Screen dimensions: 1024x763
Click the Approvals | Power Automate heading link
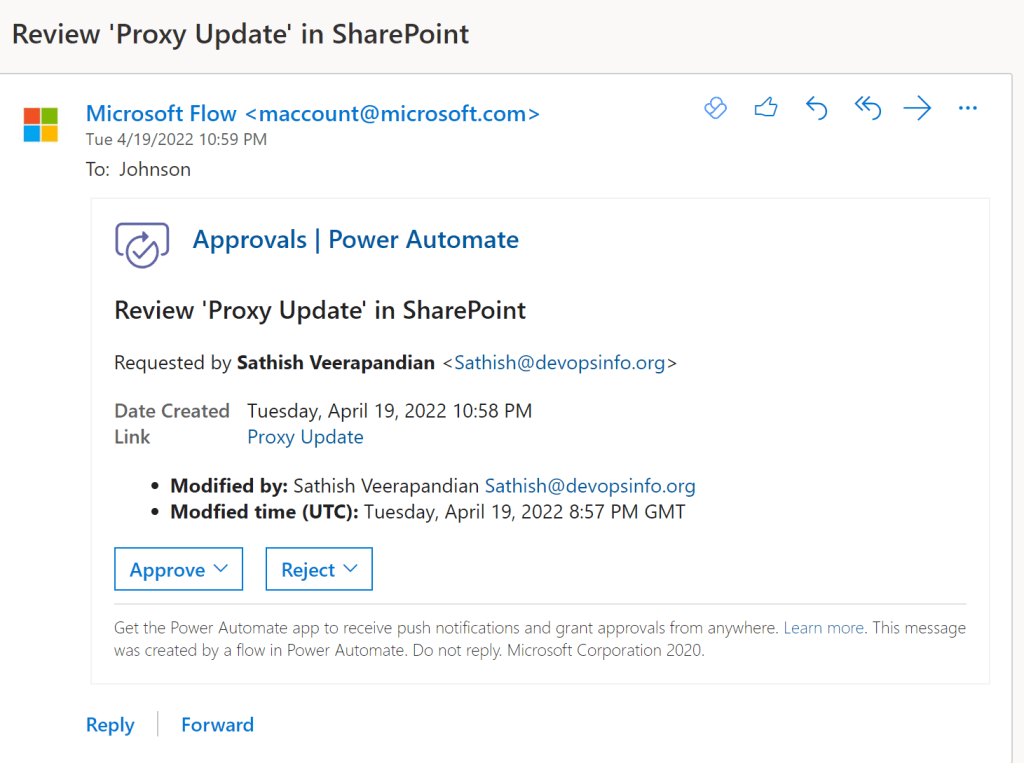355,240
